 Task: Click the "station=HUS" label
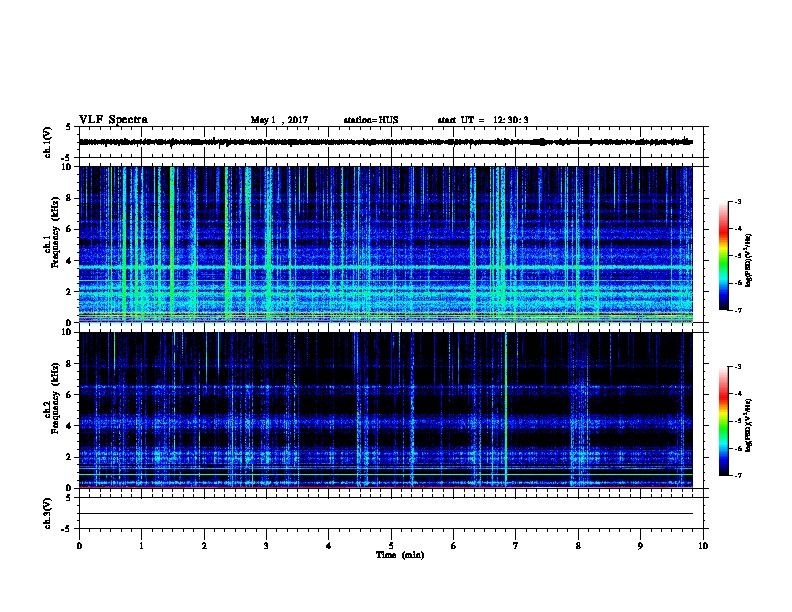click(371, 120)
